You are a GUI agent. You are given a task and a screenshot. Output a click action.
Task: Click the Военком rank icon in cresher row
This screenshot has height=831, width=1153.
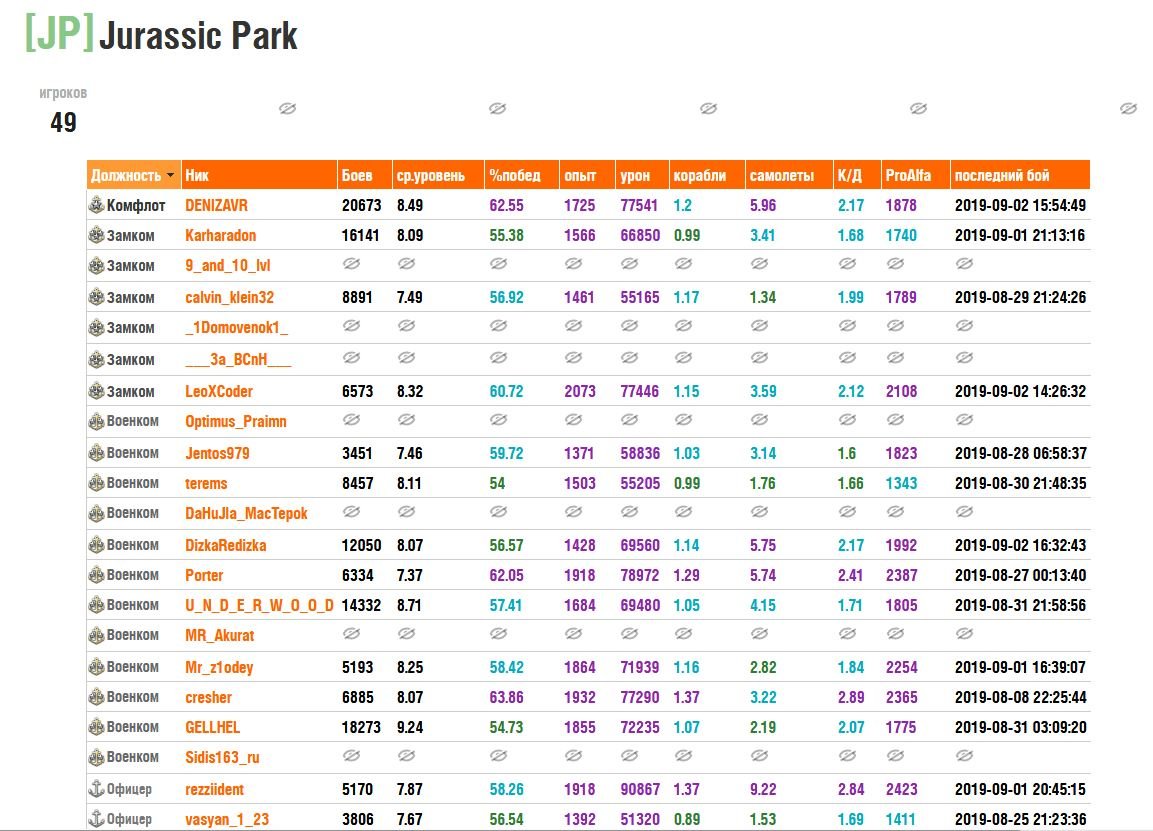96,697
